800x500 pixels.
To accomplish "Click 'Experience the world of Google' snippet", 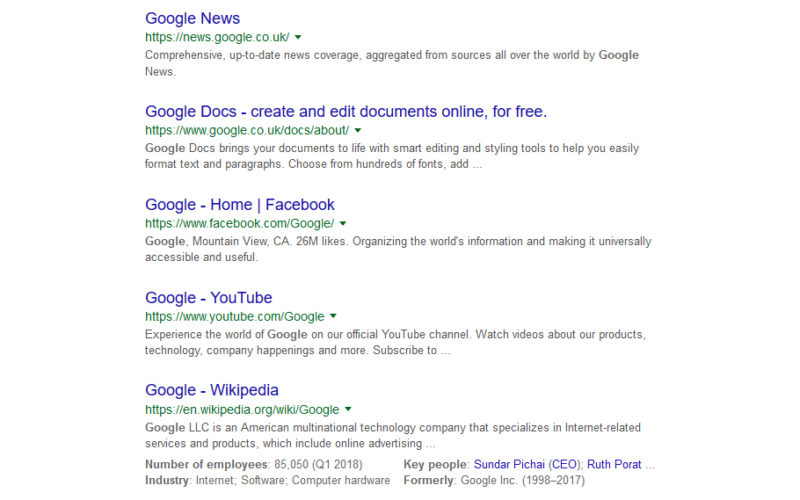I will (x=395, y=342).
